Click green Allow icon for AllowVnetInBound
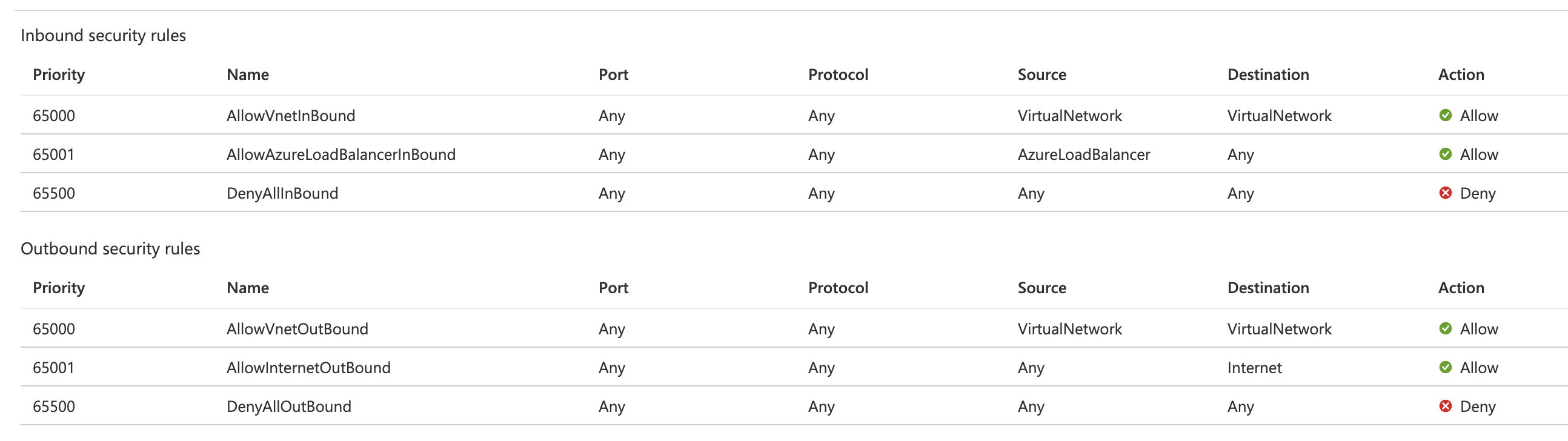 pyautogui.click(x=1445, y=116)
